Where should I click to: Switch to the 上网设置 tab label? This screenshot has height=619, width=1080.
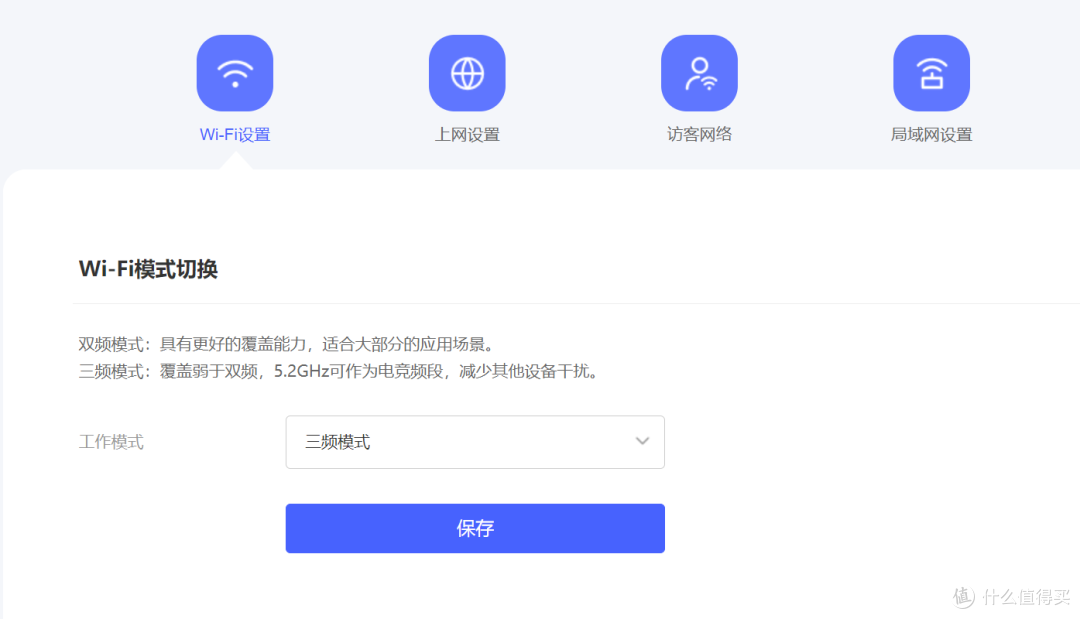point(467,134)
